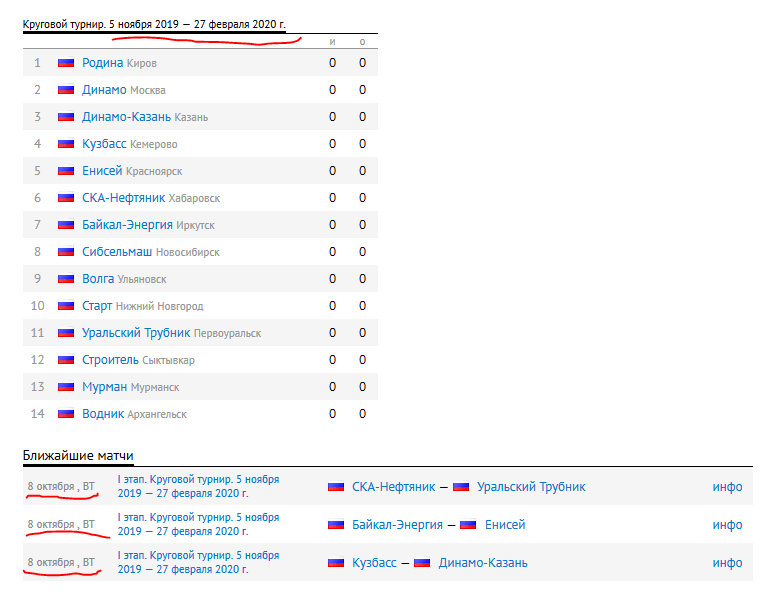This screenshot has width=771, height=599.
Task: Open the Динамо-Казань team link in standings
Action: coord(126,117)
